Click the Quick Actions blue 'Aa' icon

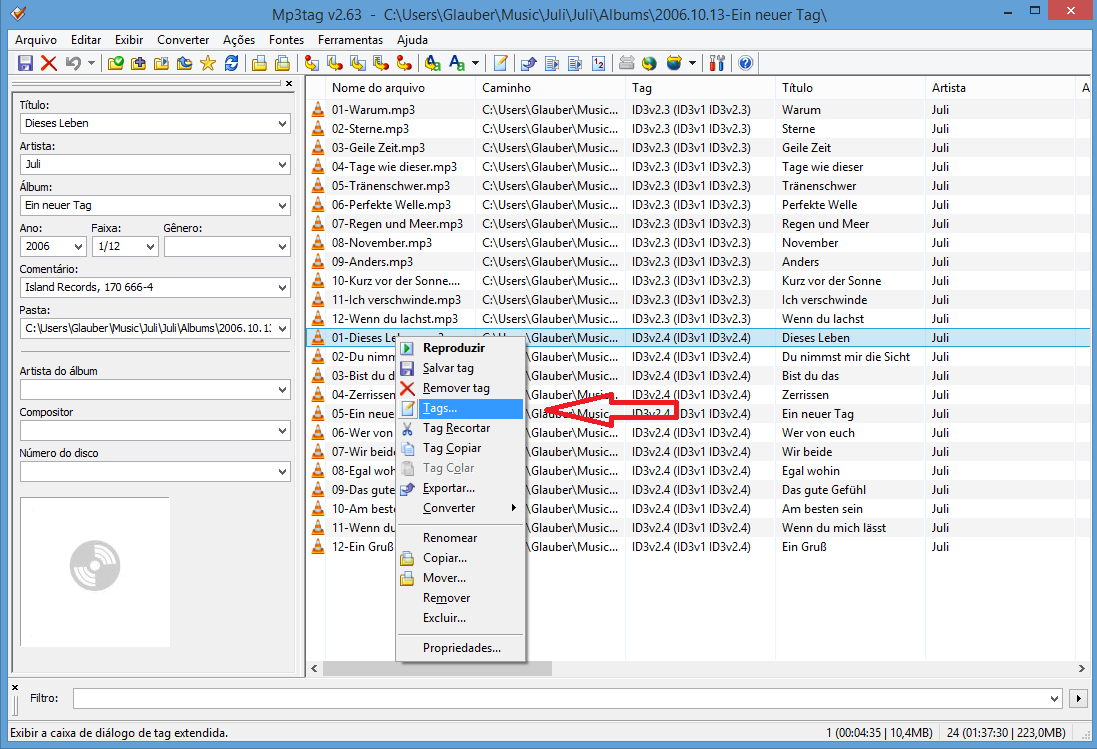pyautogui.click(x=457, y=63)
